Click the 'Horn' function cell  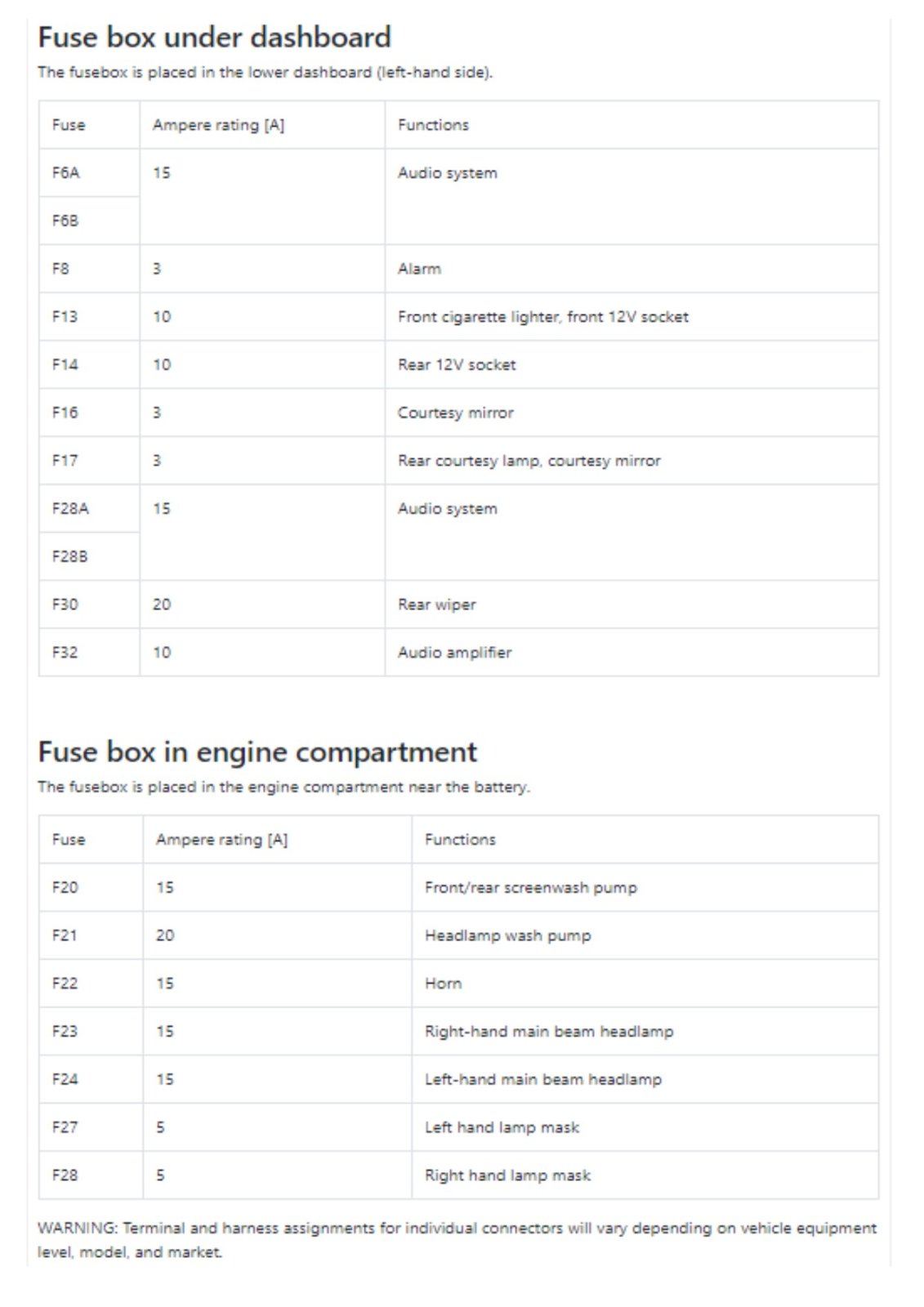645,984
